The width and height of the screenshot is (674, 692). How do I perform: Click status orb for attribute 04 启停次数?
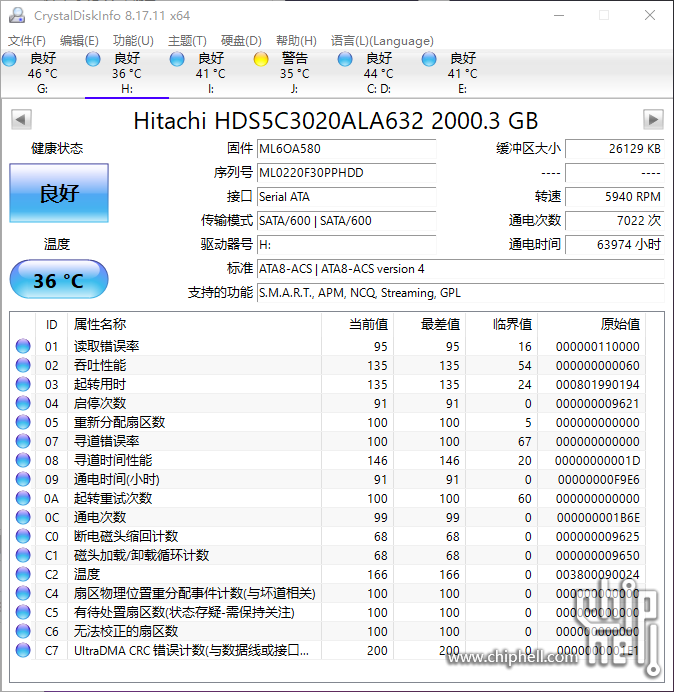[23, 403]
